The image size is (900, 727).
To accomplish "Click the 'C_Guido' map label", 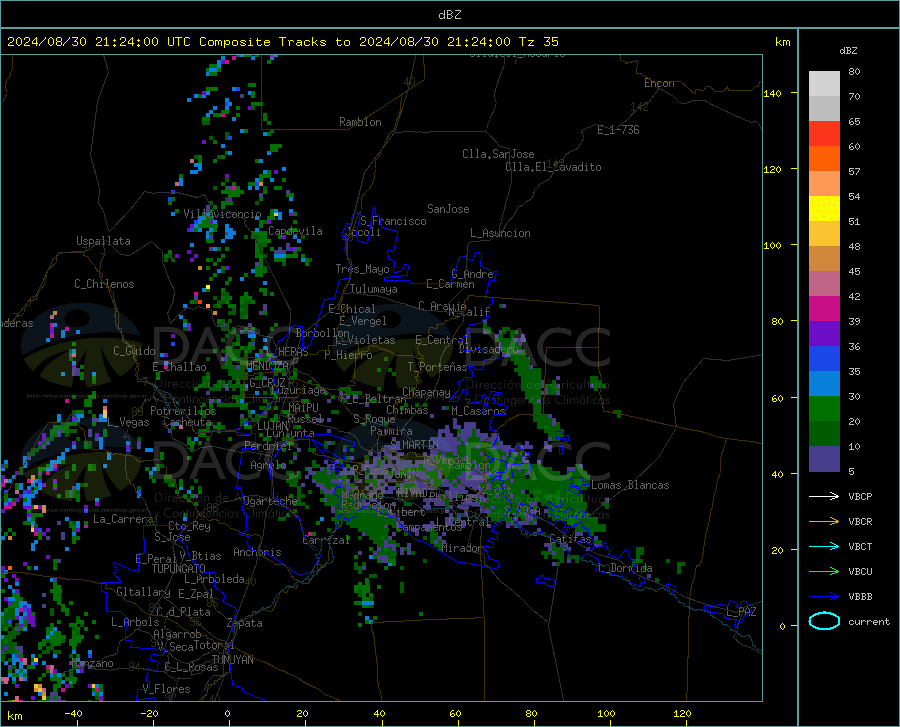I will pos(134,351).
